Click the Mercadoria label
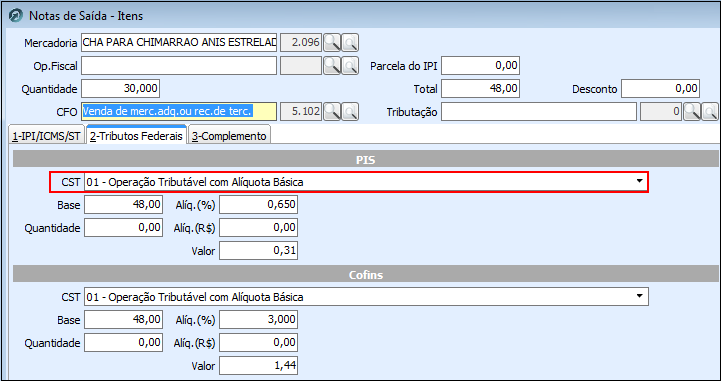Image resolution: width=721 pixels, height=381 pixels. click(51, 43)
